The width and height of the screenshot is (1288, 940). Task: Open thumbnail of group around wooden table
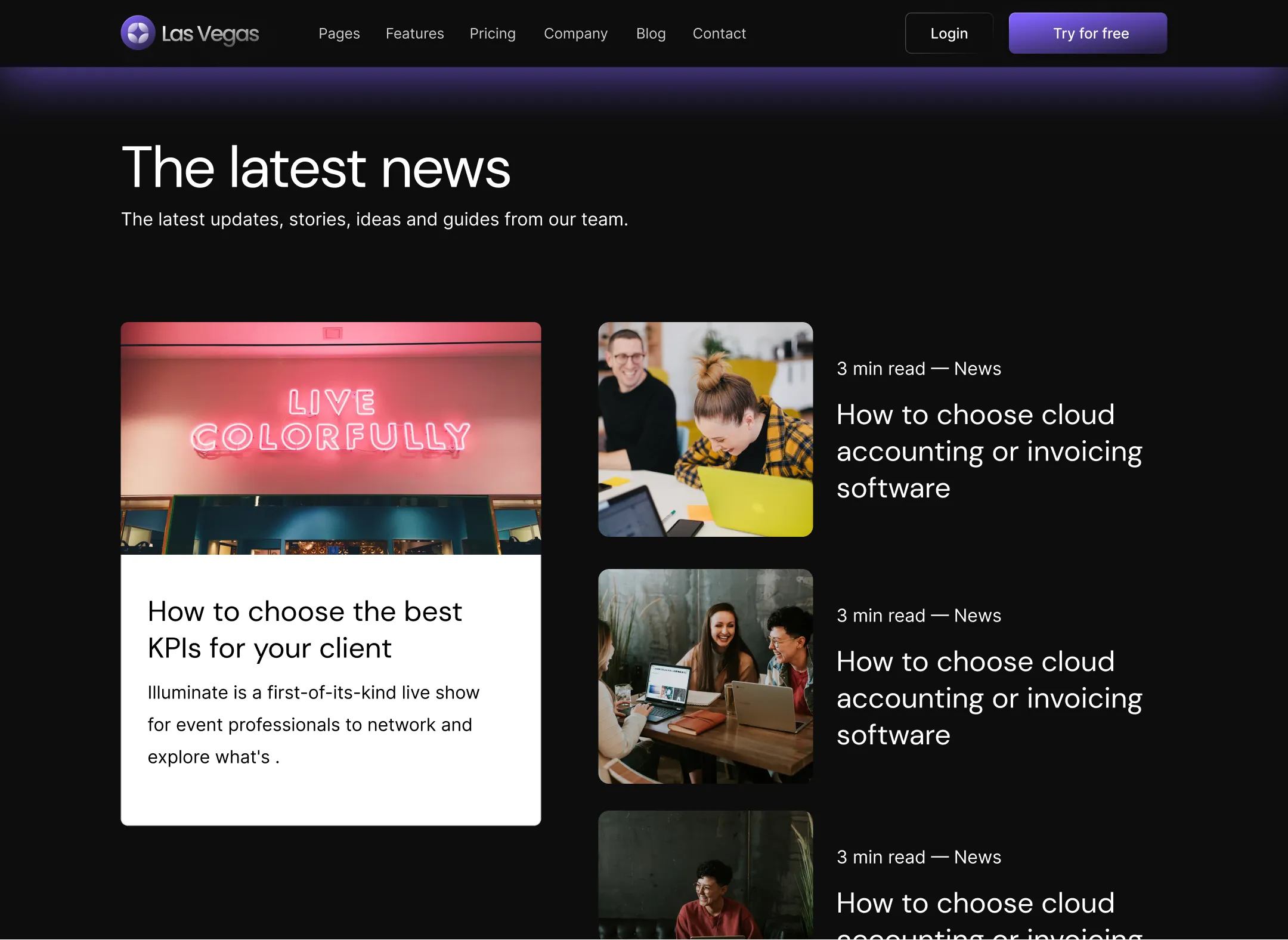[x=705, y=676]
